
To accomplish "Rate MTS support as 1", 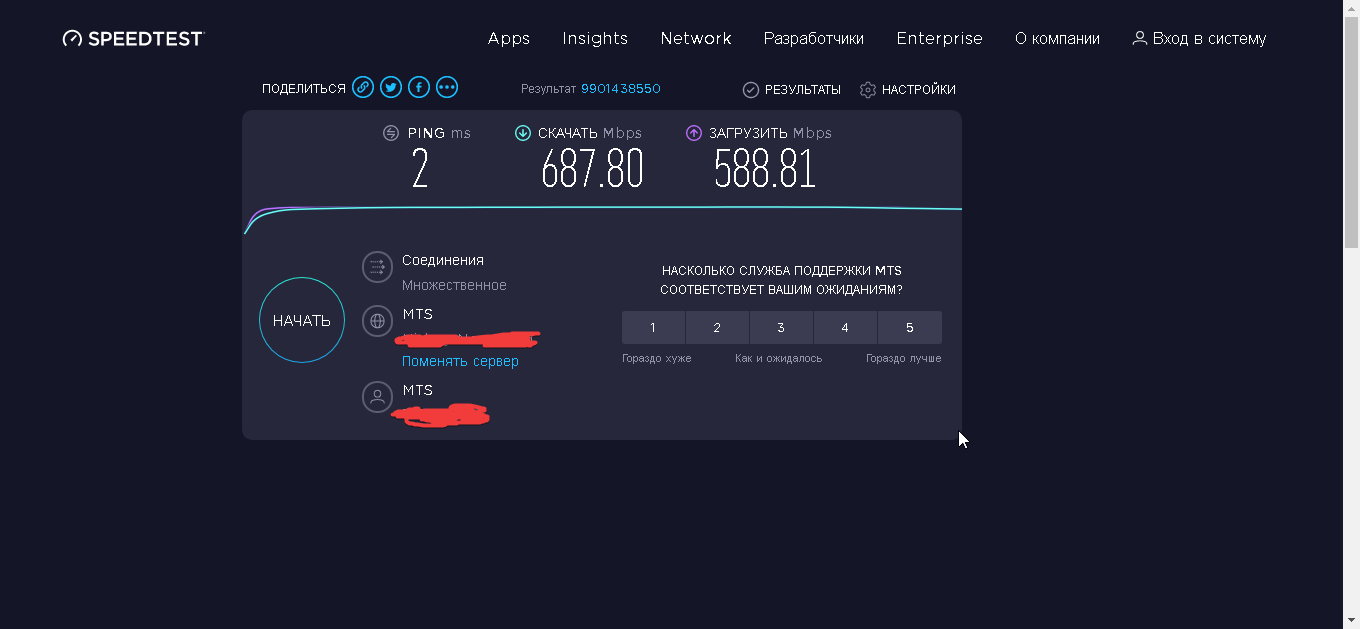I will [653, 328].
